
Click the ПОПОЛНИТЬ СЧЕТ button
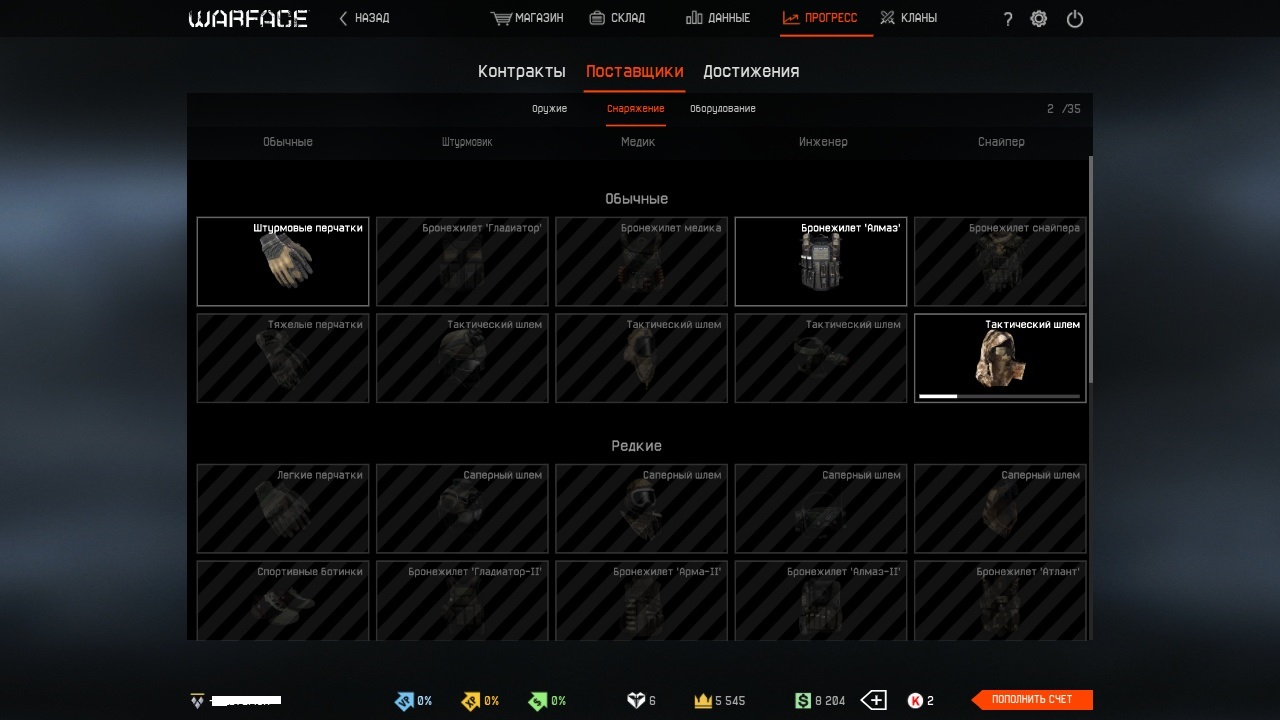click(x=1032, y=700)
